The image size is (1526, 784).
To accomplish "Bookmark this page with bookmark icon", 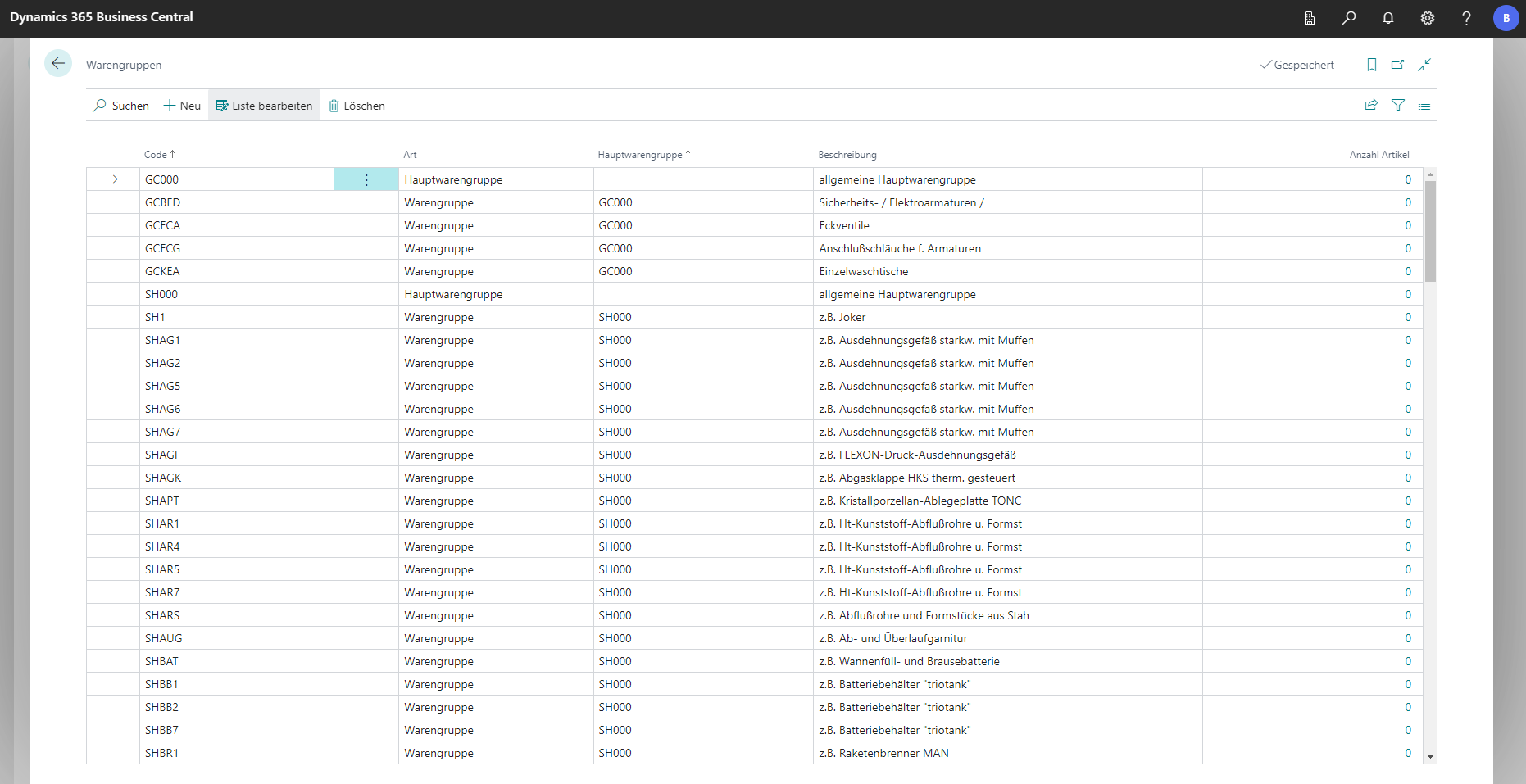I will 1372,65.
